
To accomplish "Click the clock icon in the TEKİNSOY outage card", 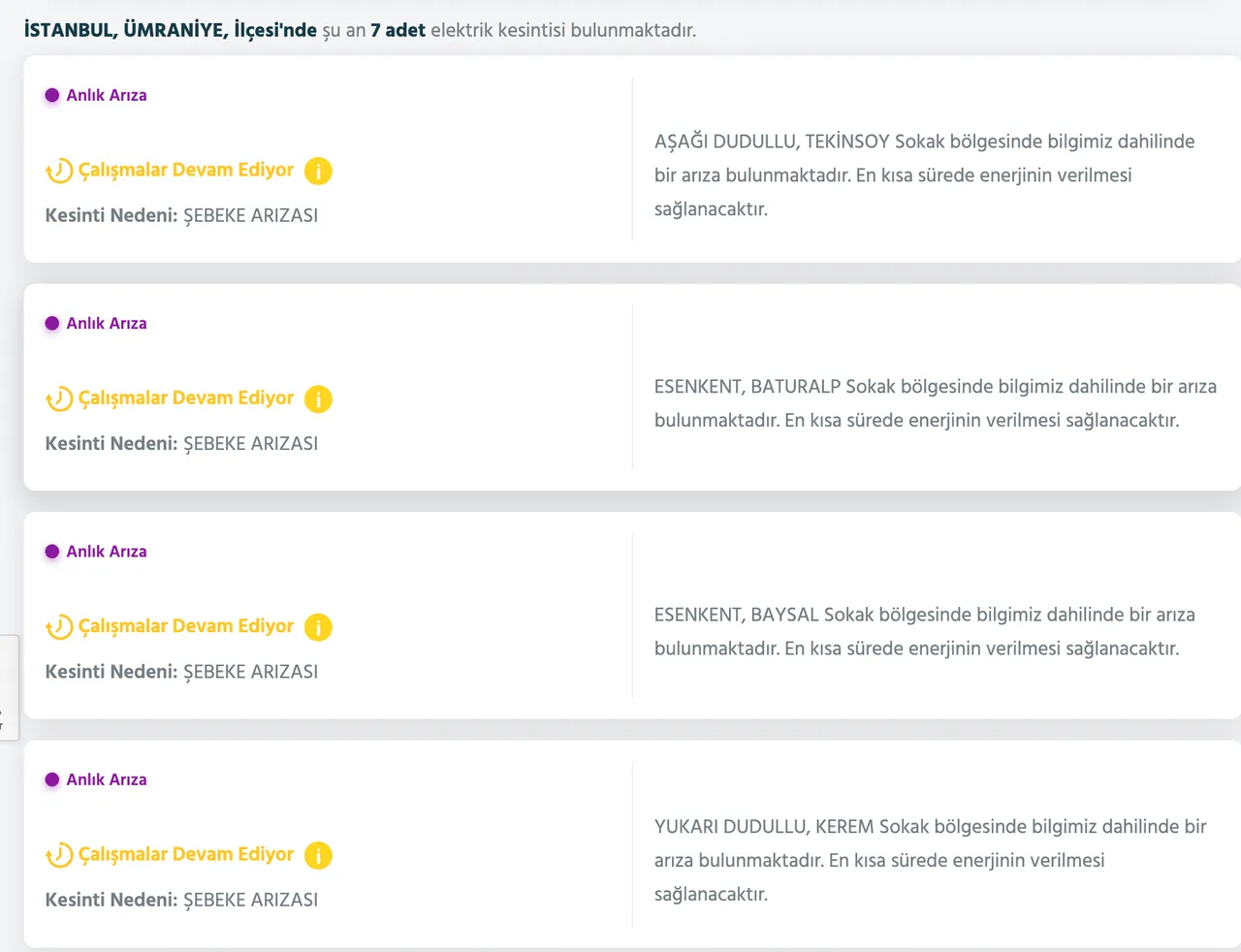I will coord(59,172).
